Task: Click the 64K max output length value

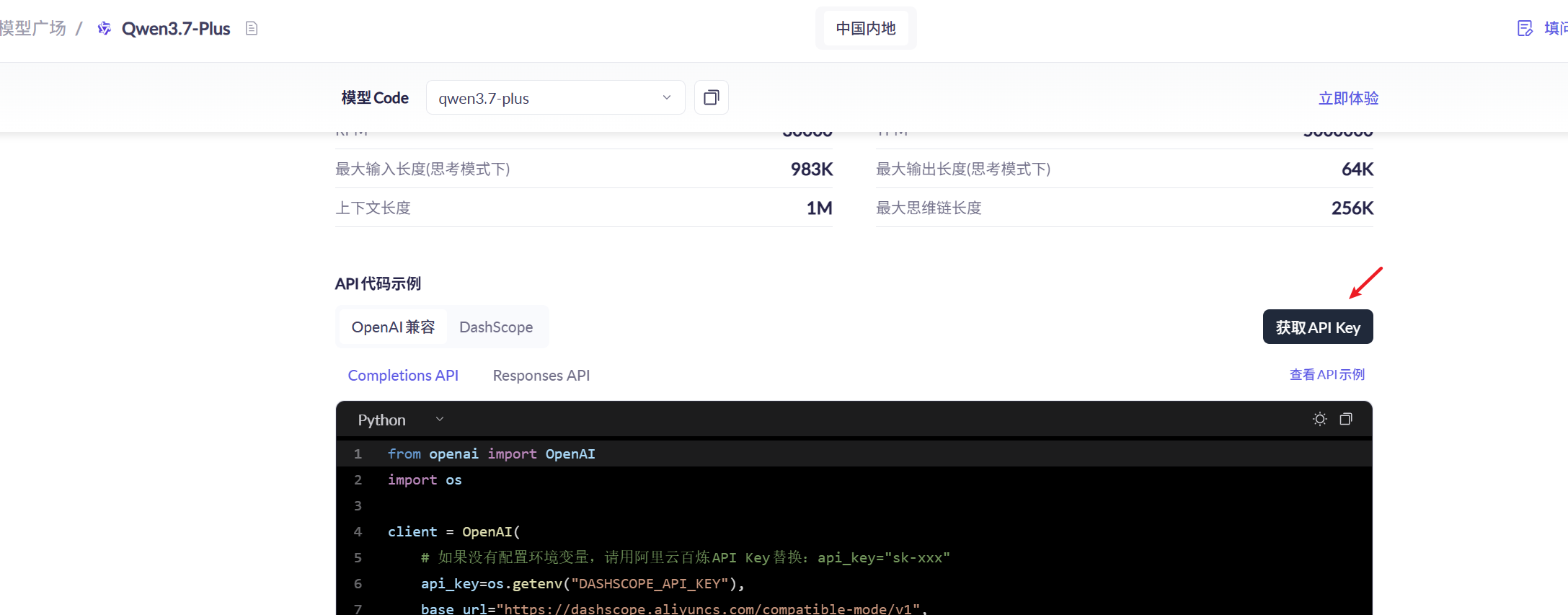Action: tap(1357, 169)
